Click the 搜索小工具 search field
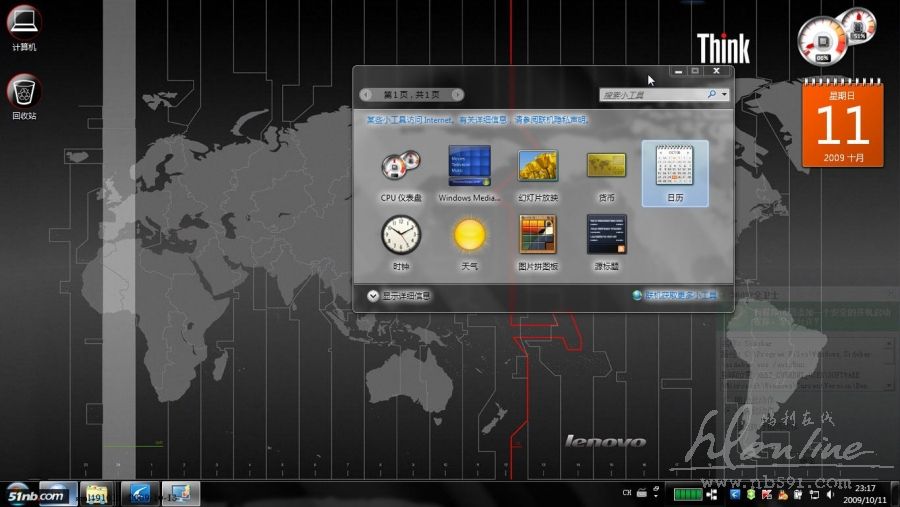This screenshot has width=900, height=507. pyautogui.click(x=652, y=95)
